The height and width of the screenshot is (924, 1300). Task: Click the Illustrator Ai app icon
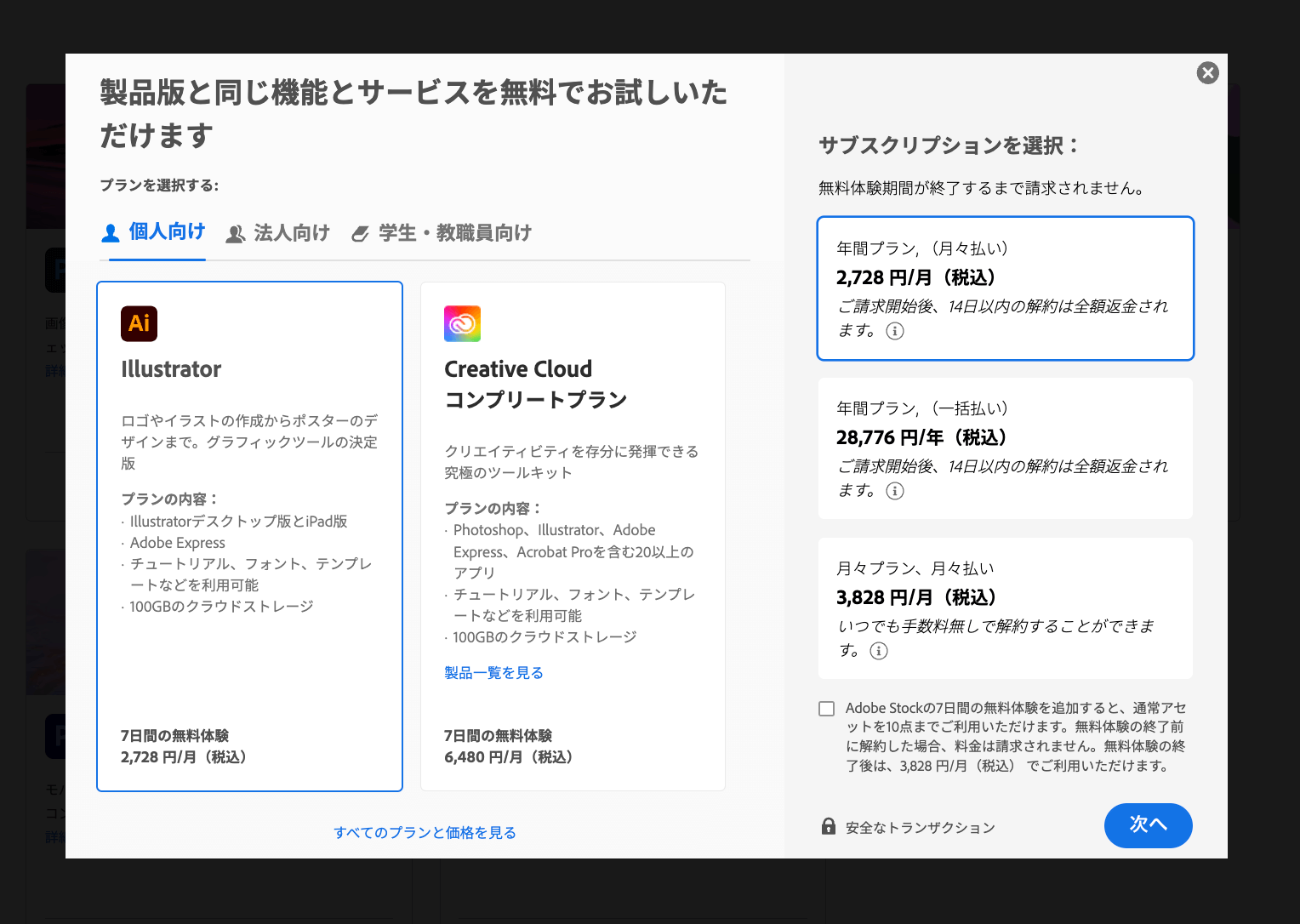pyautogui.click(x=139, y=323)
